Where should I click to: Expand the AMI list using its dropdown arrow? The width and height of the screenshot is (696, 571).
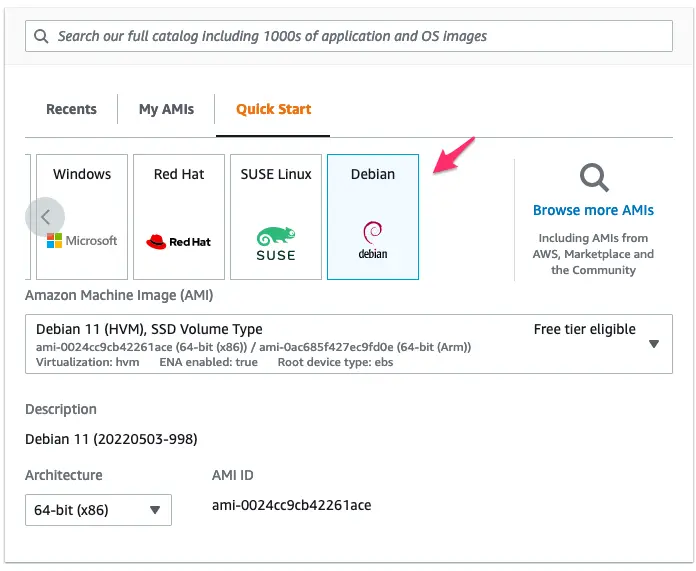click(653, 344)
